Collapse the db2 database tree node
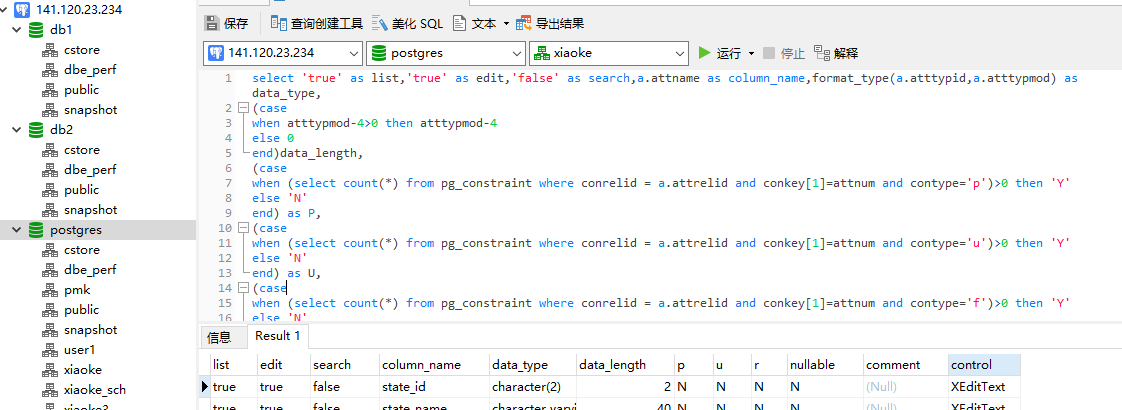Viewport: 1122px width, 410px height. [16, 130]
